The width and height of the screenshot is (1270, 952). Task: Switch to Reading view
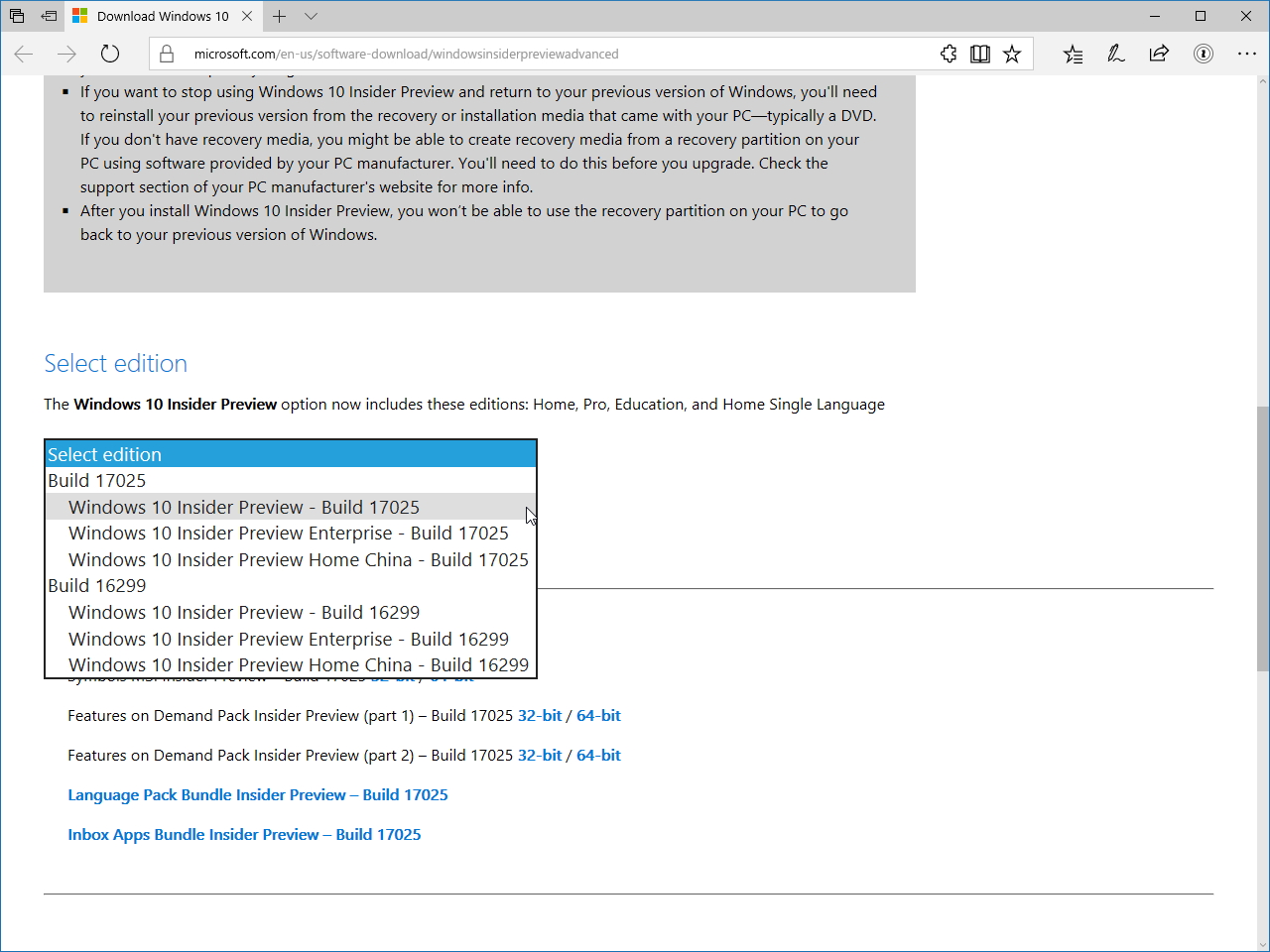(x=980, y=54)
